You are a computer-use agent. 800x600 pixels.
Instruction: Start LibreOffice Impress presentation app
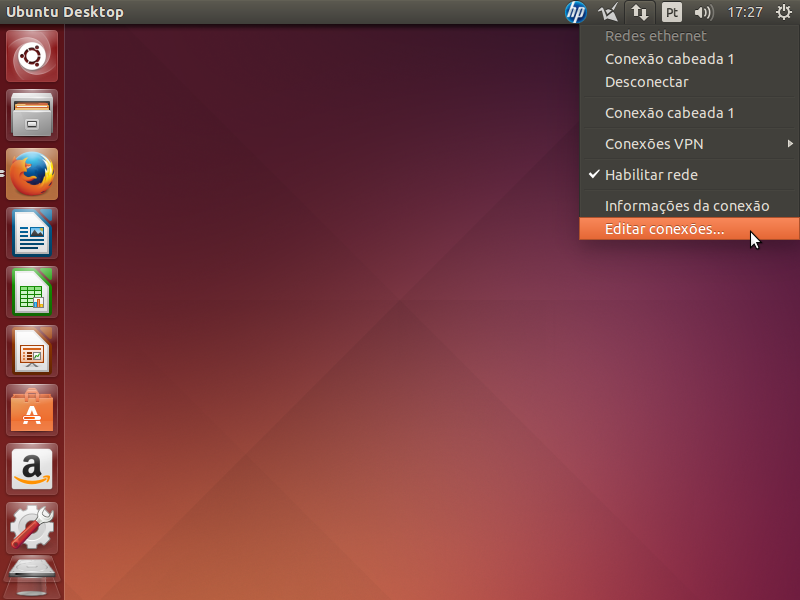pos(32,351)
